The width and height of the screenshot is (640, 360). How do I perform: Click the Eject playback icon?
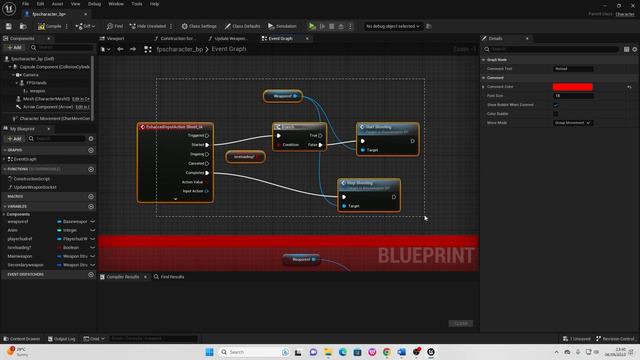tap(341, 26)
